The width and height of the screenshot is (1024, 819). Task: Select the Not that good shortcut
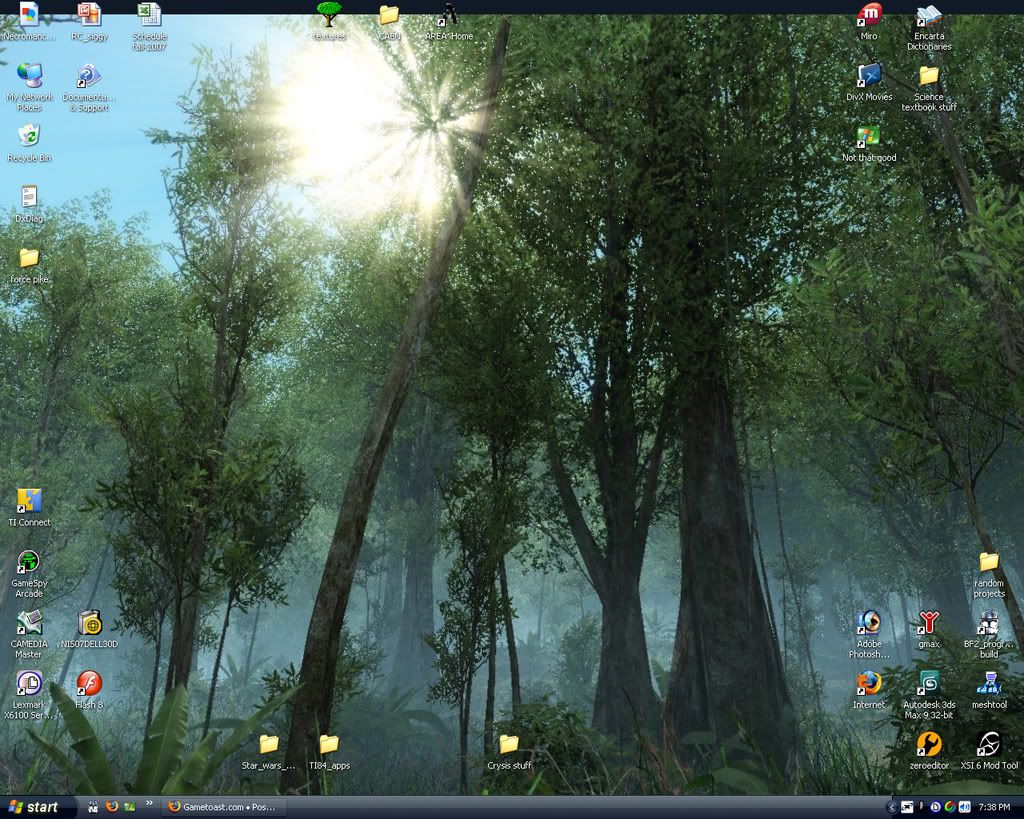click(869, 143)
